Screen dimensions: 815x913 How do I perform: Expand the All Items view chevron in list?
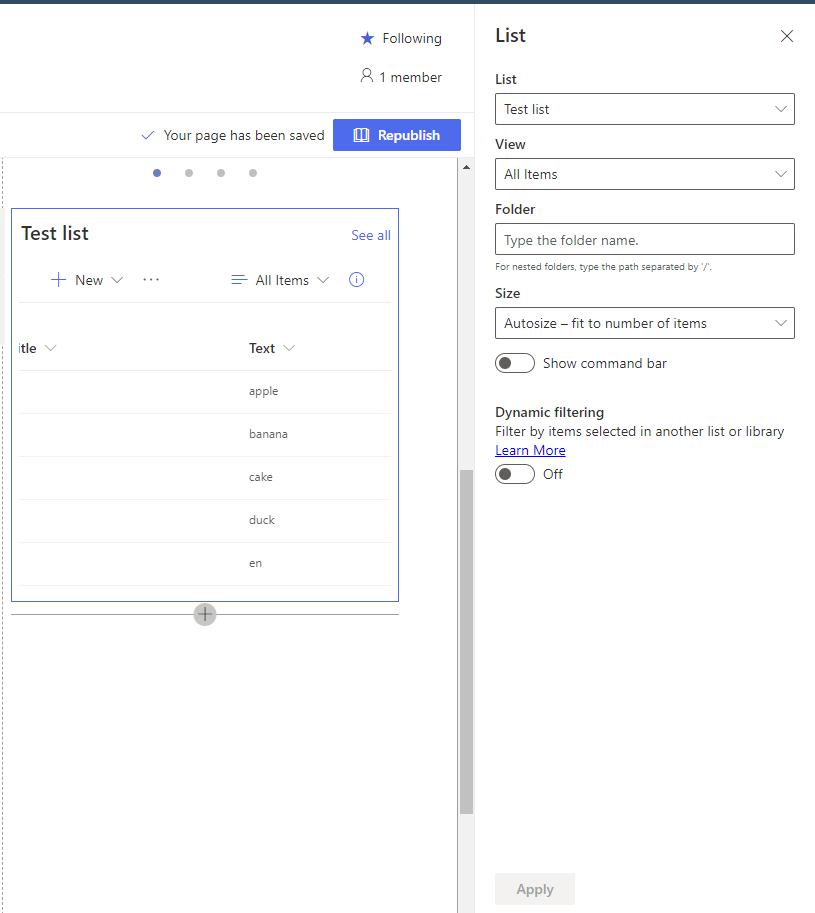[323, 280]
